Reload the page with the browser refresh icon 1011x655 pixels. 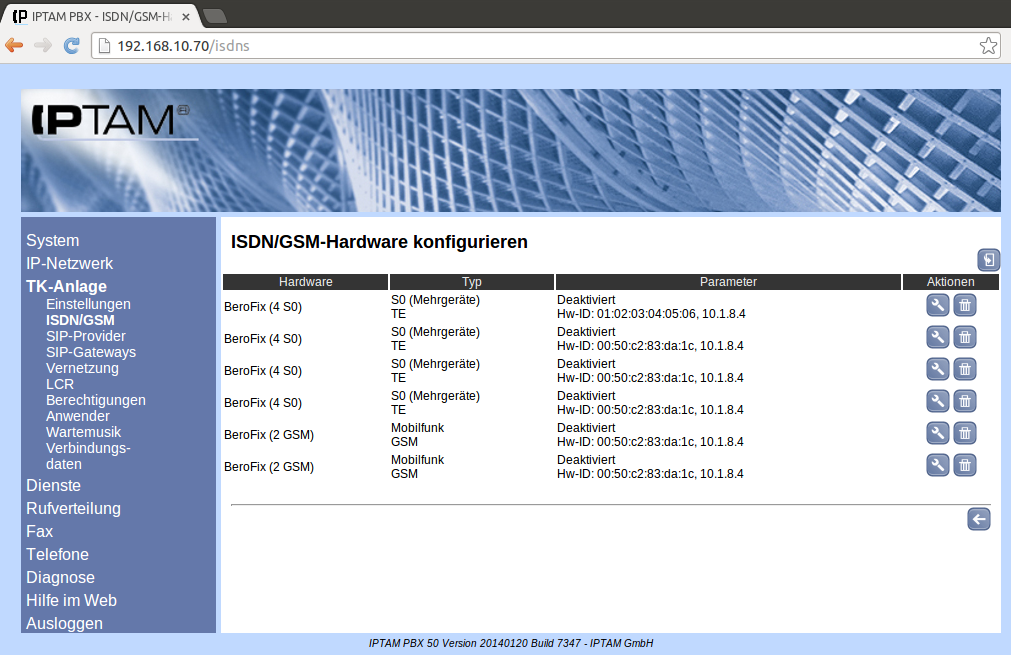71,45
